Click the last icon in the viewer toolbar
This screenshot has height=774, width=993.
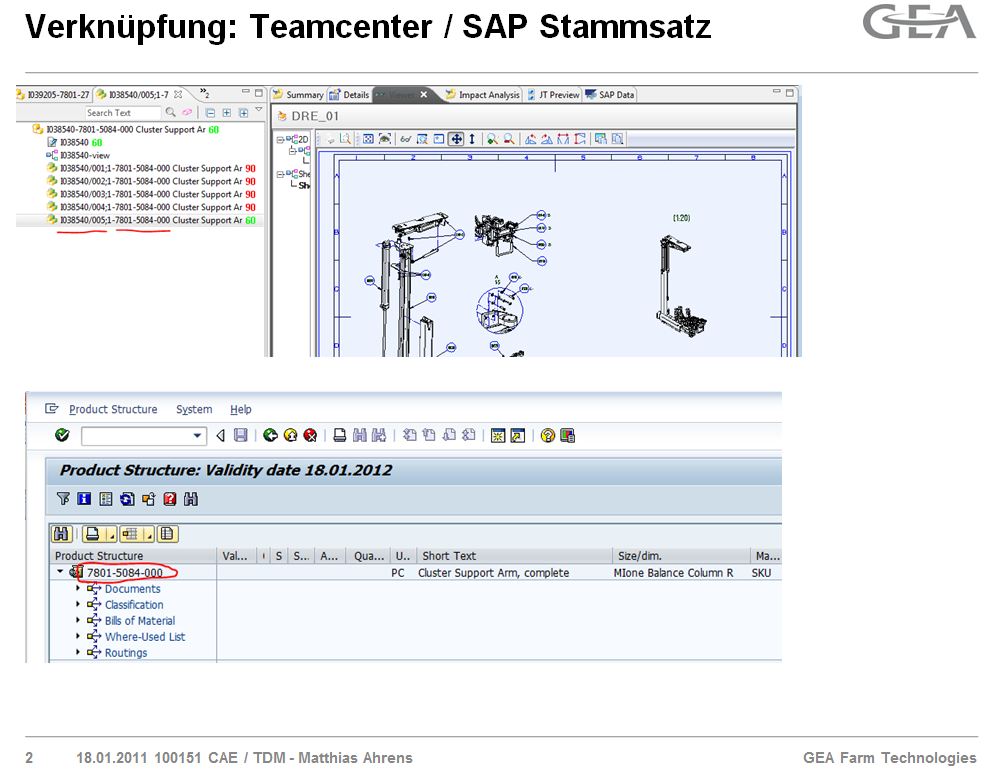click(617, 139)
